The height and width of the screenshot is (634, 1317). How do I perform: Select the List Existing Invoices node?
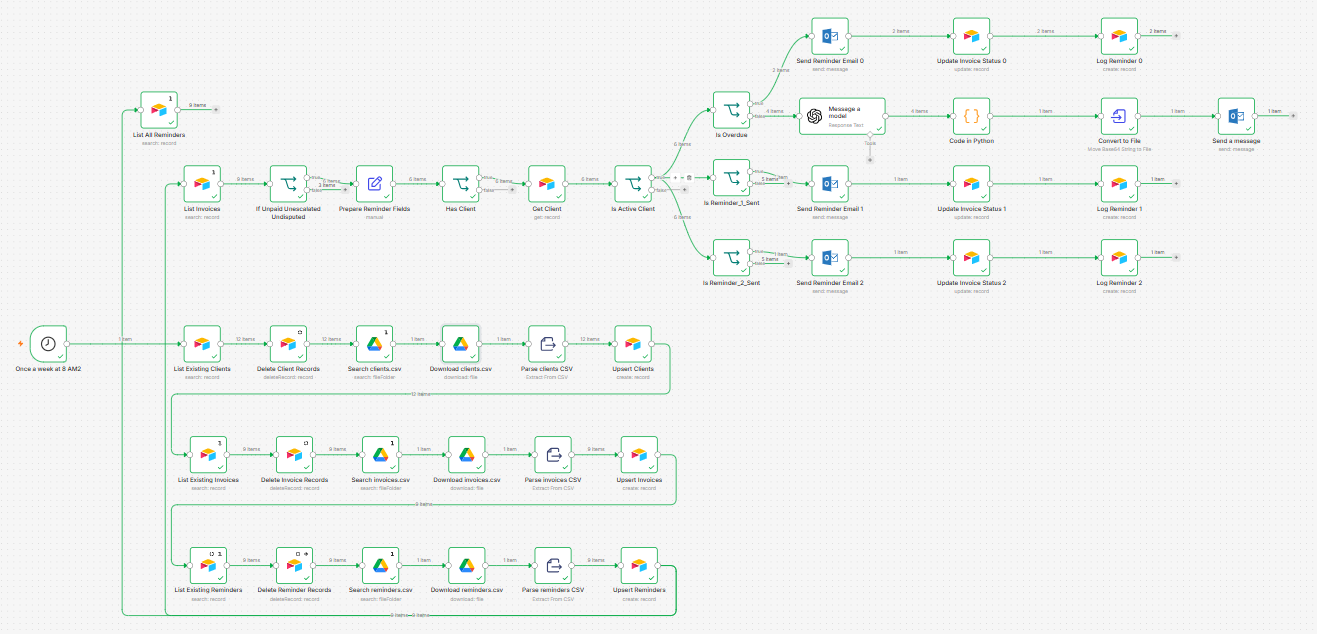(209, 454)
